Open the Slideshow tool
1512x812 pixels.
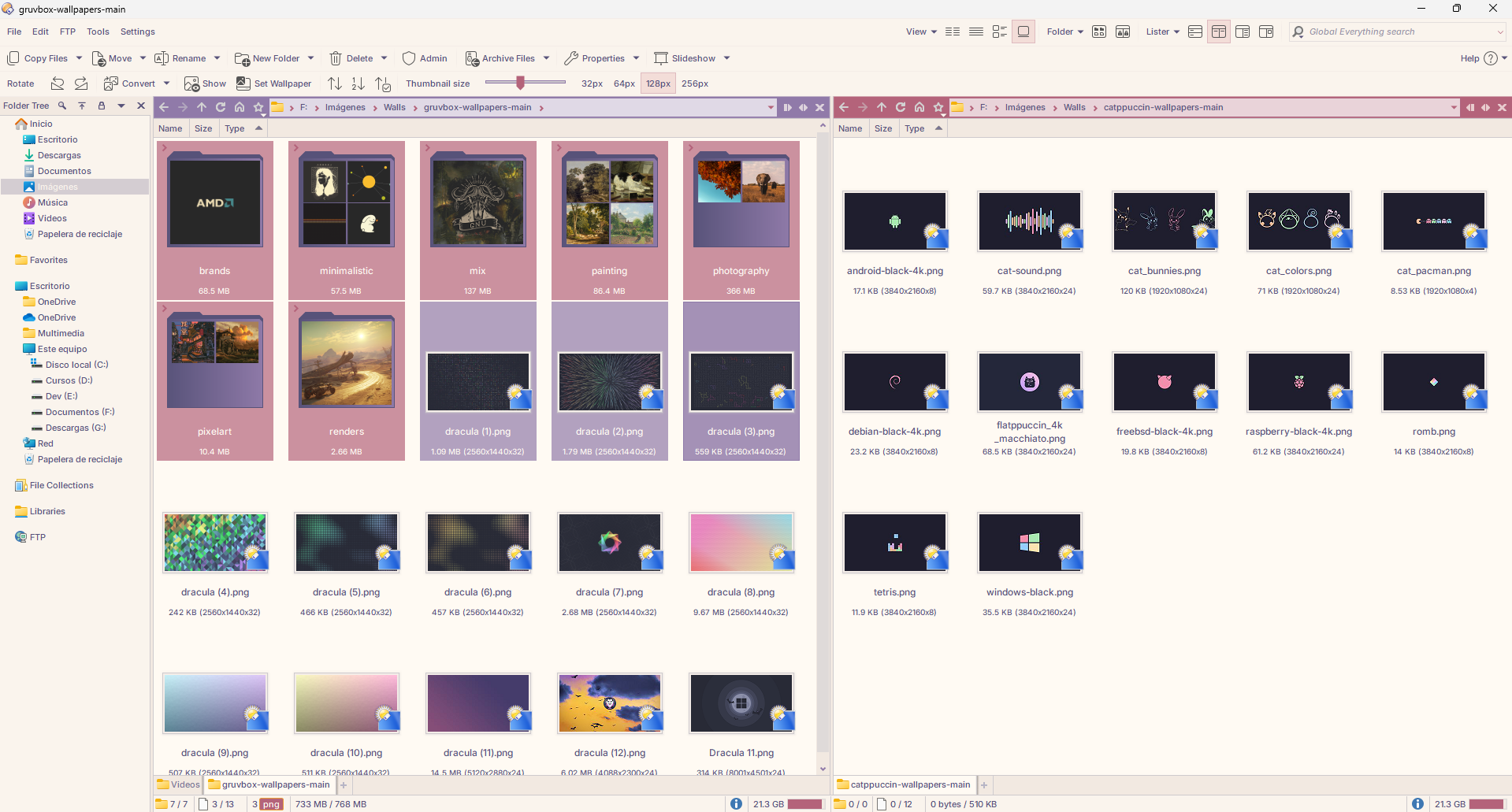click(x=685, y=58)
